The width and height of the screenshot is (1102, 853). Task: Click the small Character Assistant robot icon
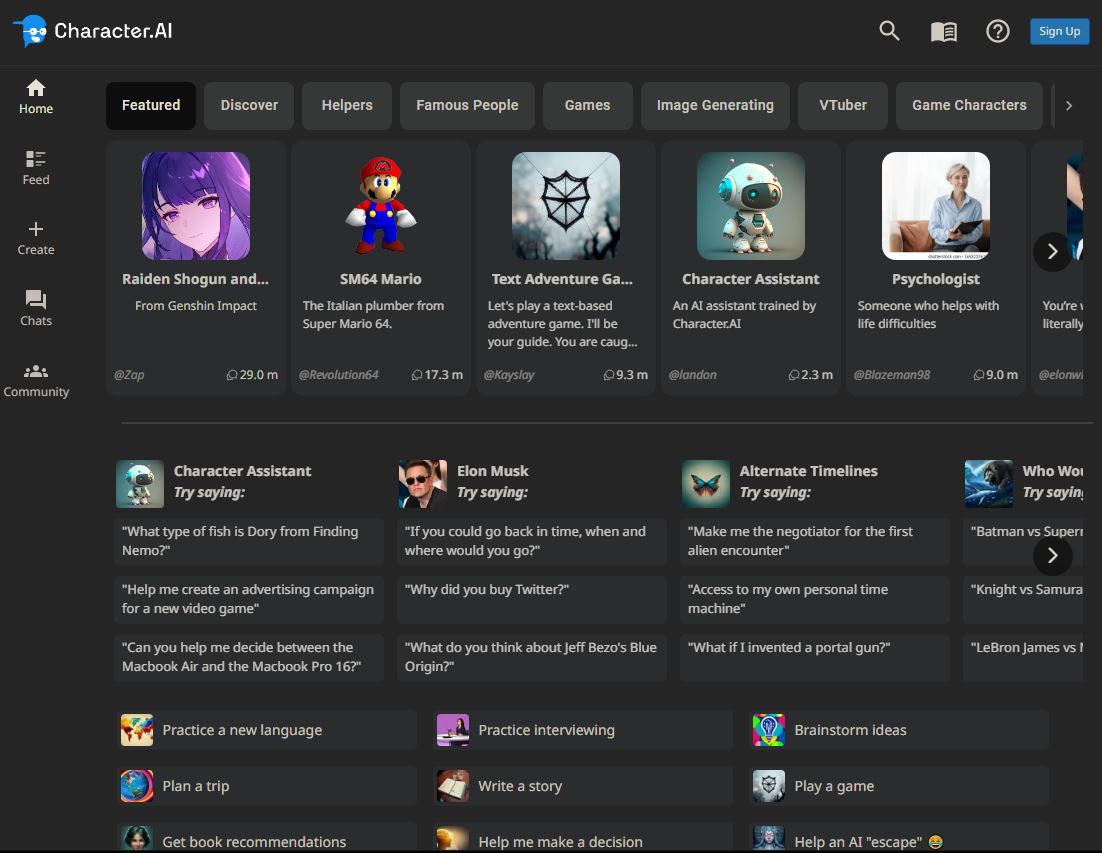[140, 483]
